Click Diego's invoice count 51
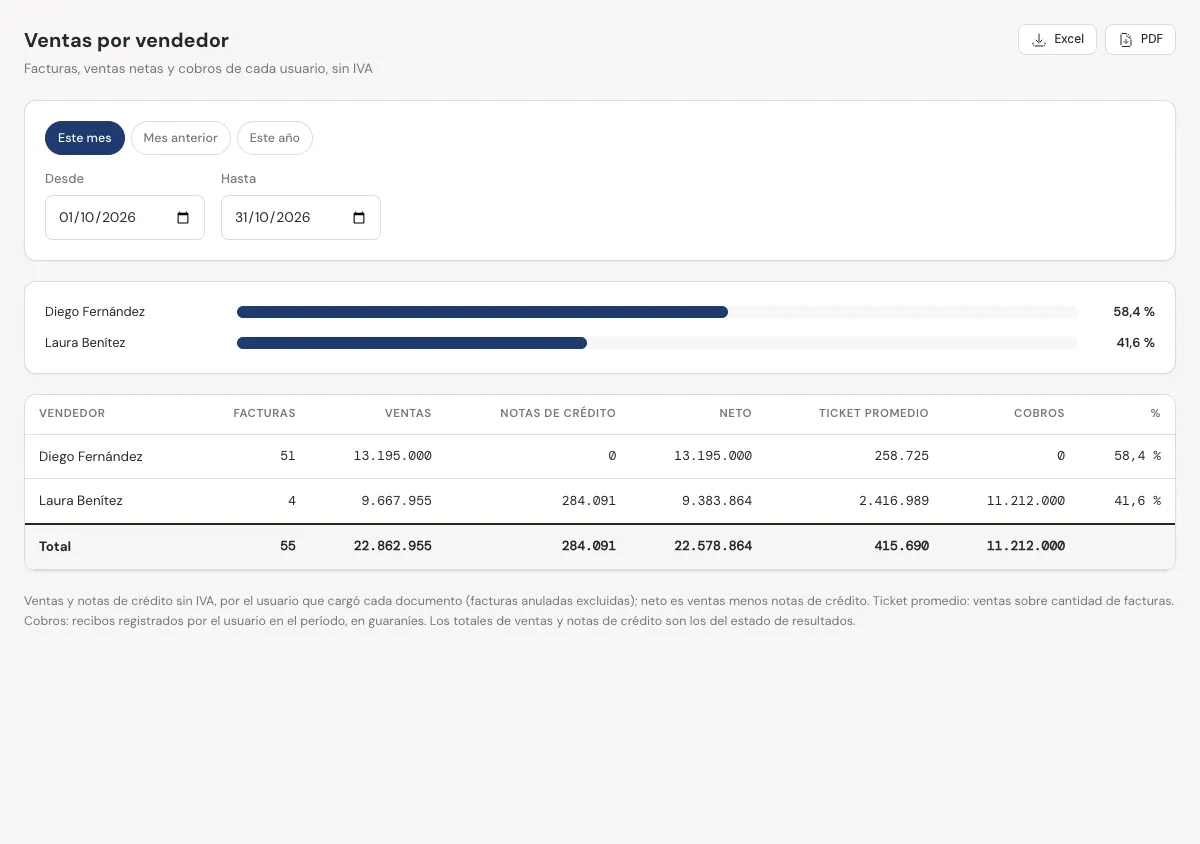This screenshot has height=844, width=1200. 288,456
